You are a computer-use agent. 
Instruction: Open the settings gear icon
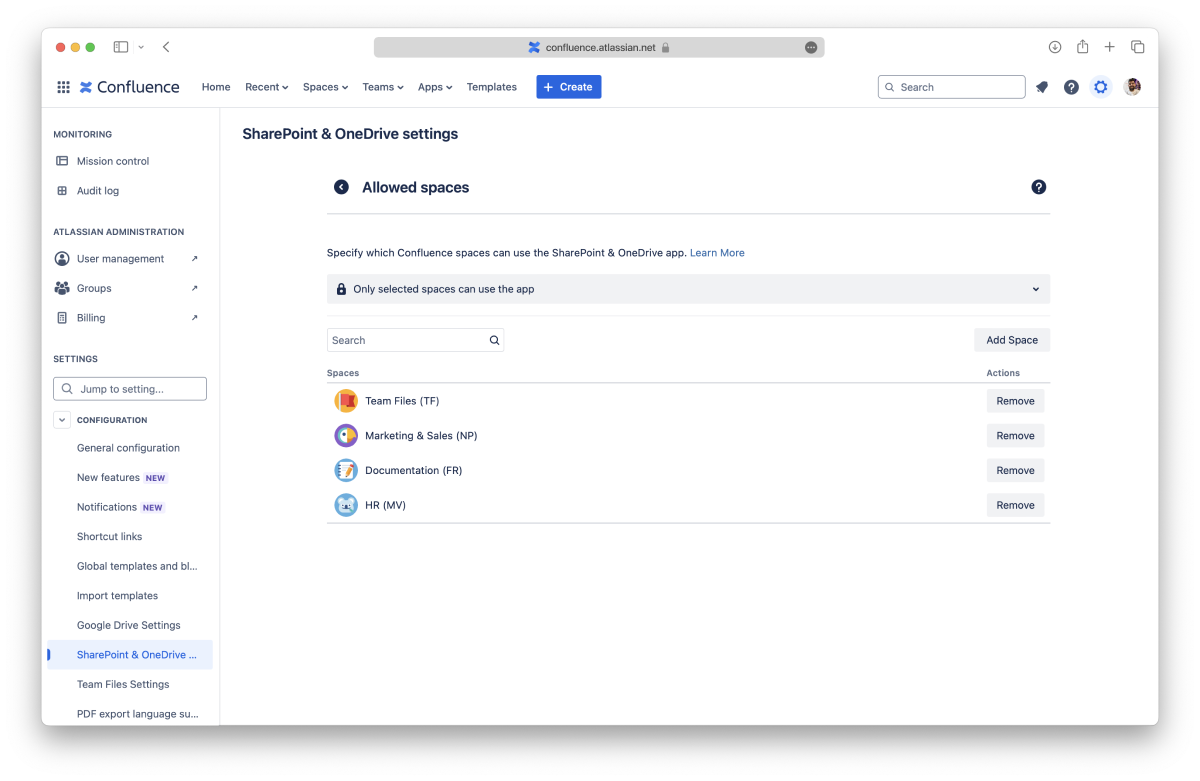tap(1101, 87)
